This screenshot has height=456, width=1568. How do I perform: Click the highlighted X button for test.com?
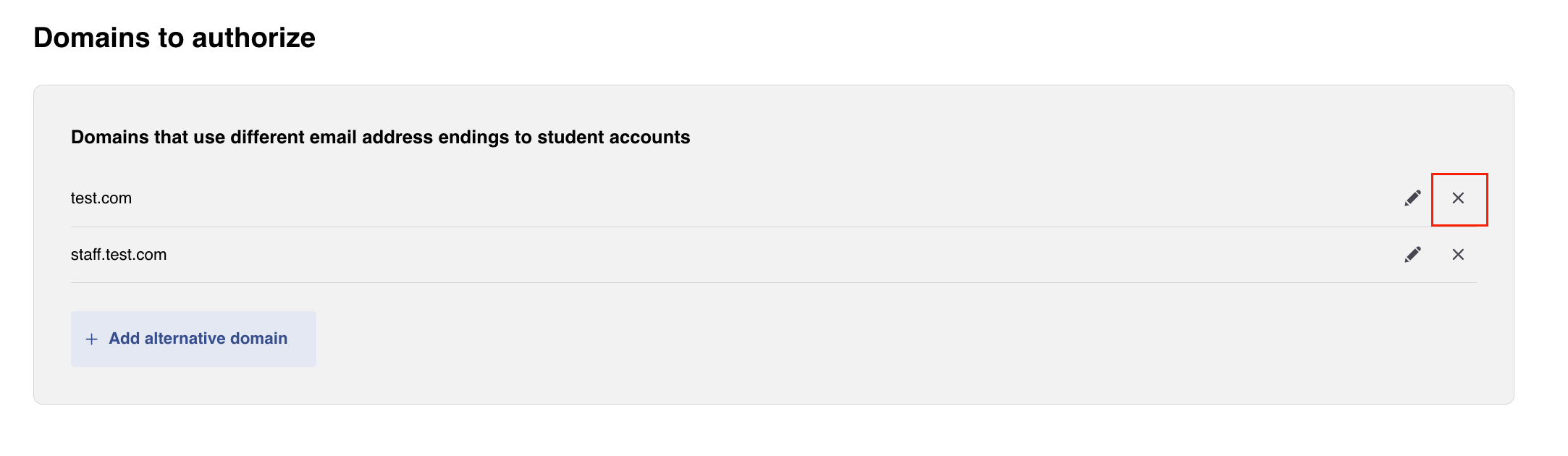pyautogui.click(x=1458, y=198)
